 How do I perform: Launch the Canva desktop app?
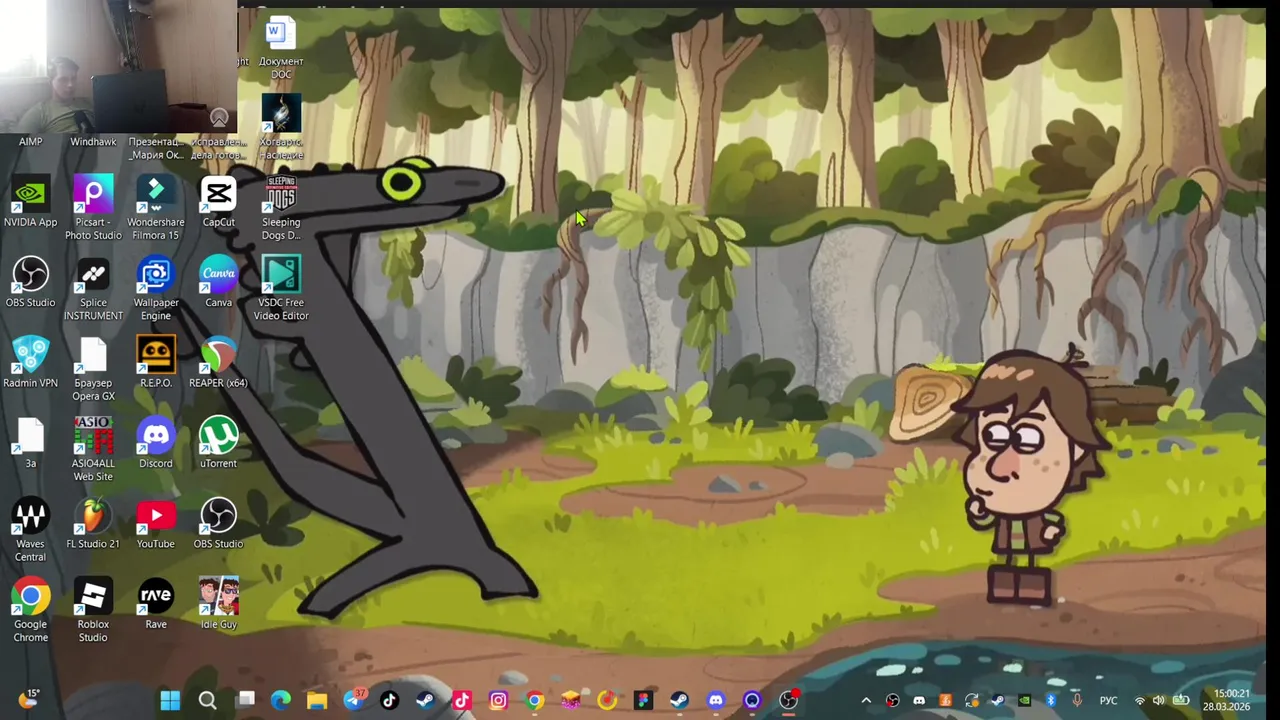[x=218, y=283]
